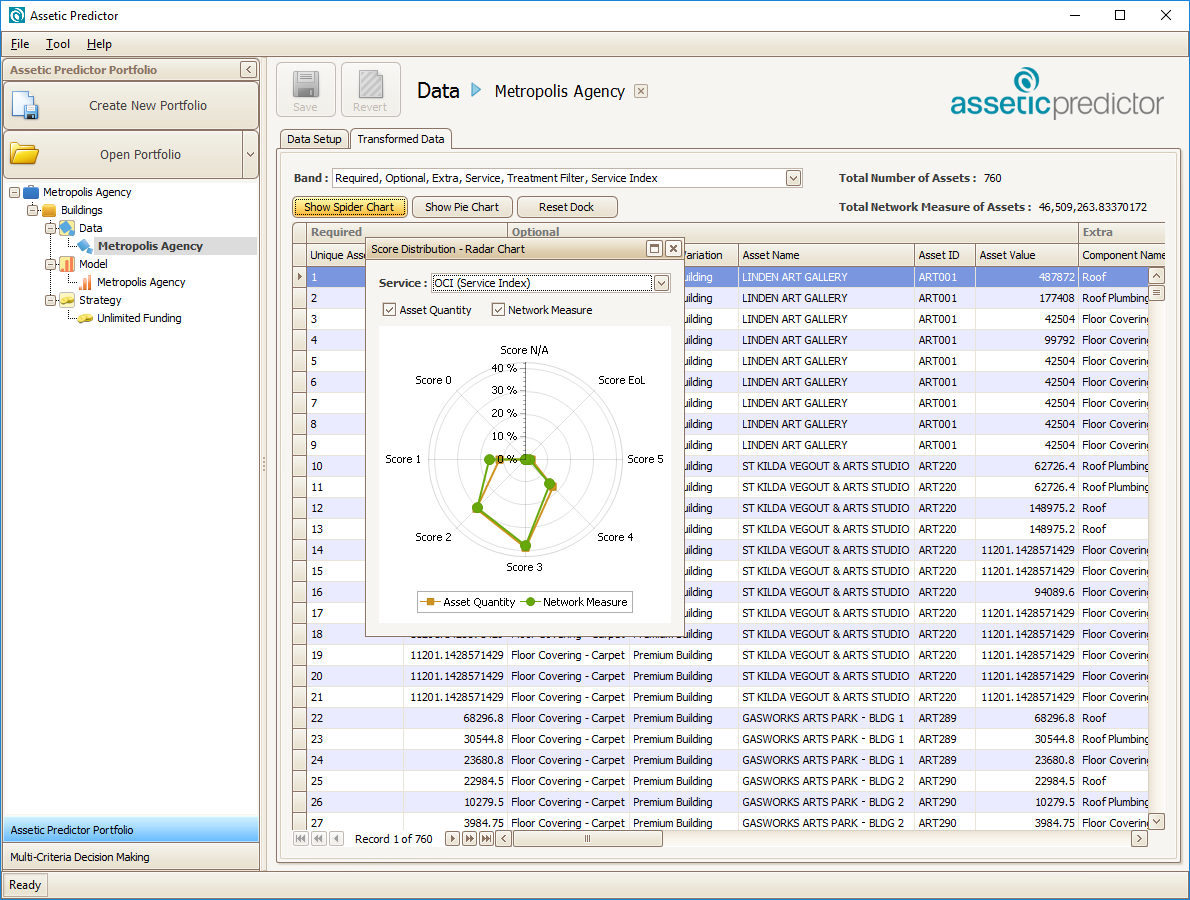
Task: Collapse the Model tree node
Action: tap(50, 264)
